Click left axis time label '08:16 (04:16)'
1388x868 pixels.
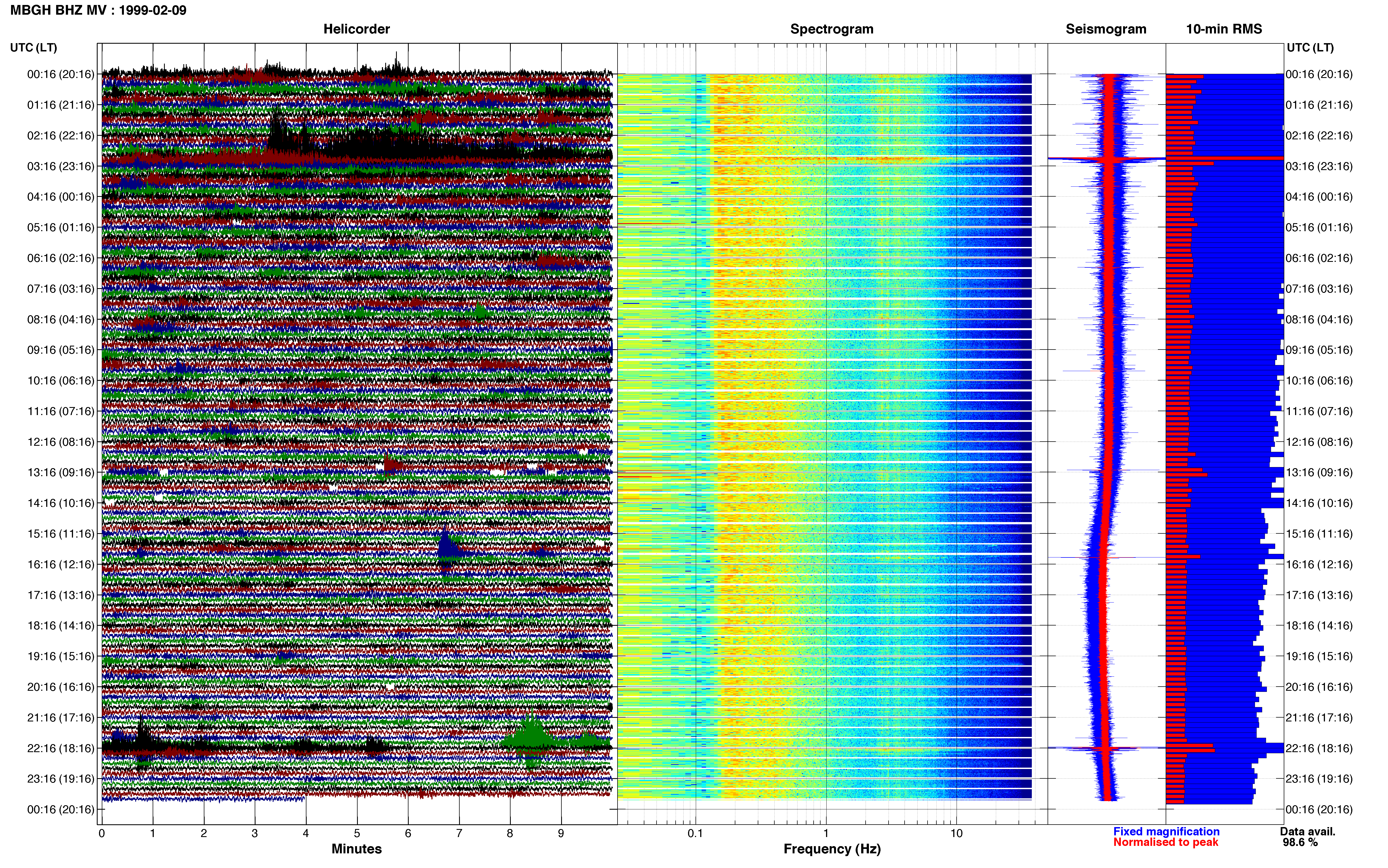[x=61, y=319]
